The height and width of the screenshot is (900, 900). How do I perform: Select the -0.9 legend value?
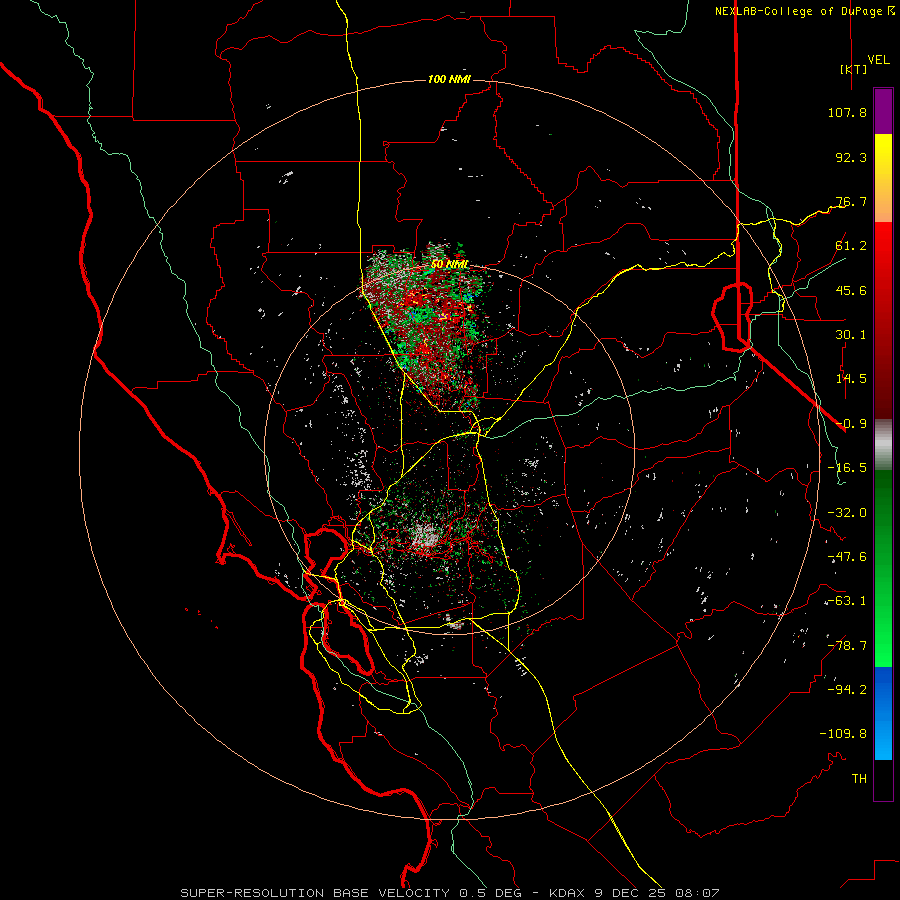pos(851,424)
